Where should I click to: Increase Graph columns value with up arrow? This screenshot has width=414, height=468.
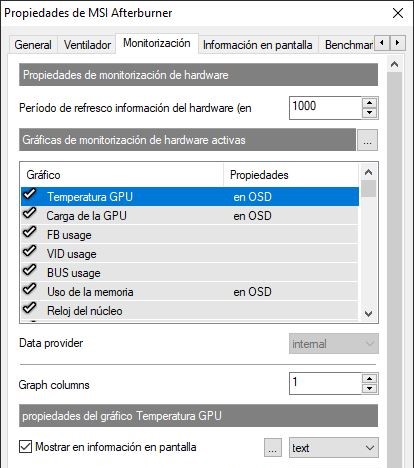click(369, 378)
